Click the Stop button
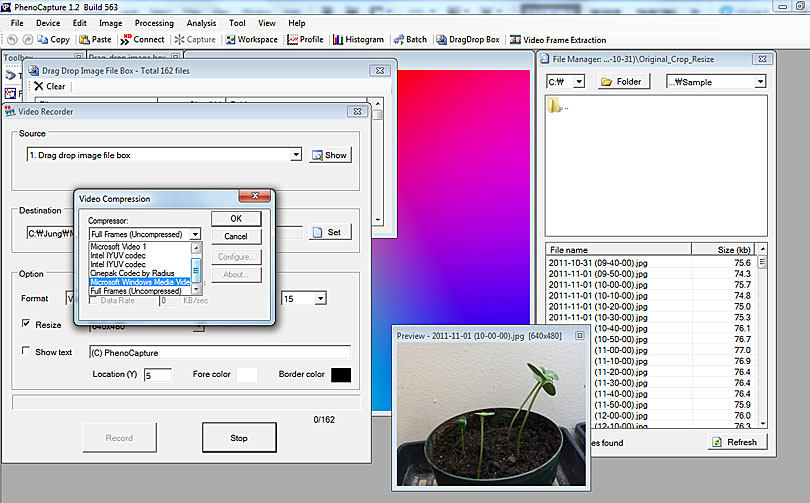810x503 pixels. click(x=239, y=437)
